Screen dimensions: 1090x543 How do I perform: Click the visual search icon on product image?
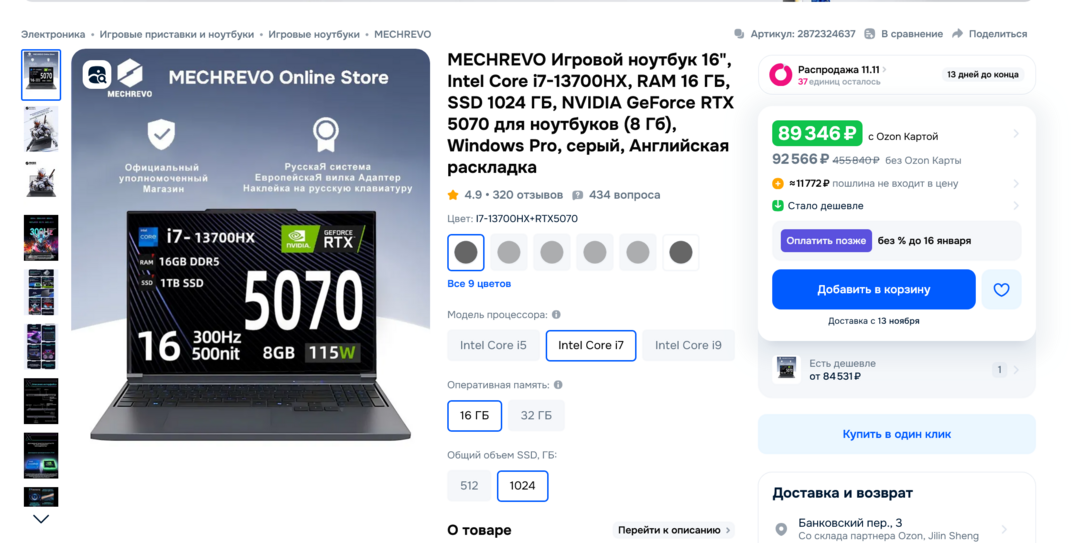click(97, 74)
